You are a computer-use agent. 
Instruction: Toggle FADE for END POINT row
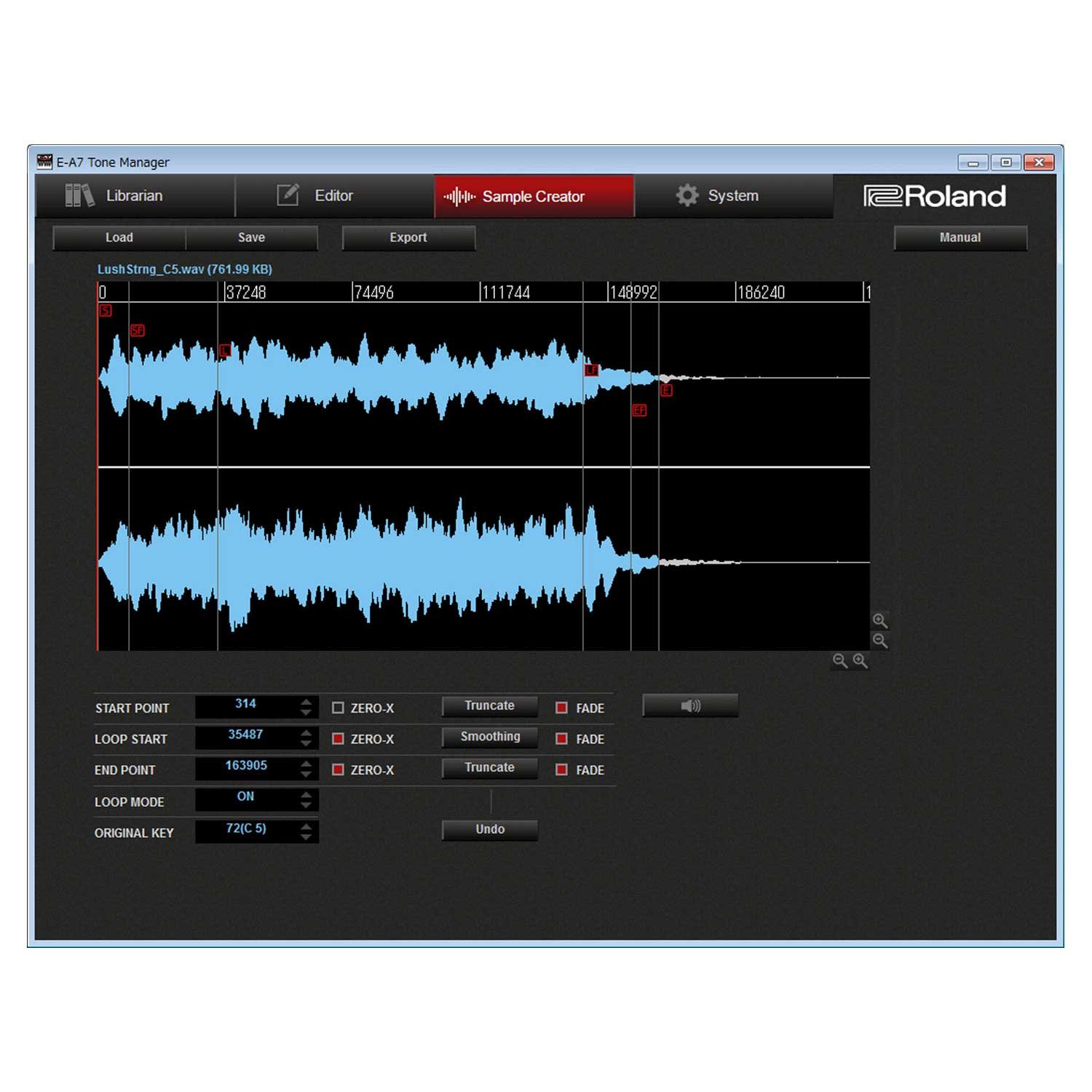pyautogui.click(x=561, y=769)
